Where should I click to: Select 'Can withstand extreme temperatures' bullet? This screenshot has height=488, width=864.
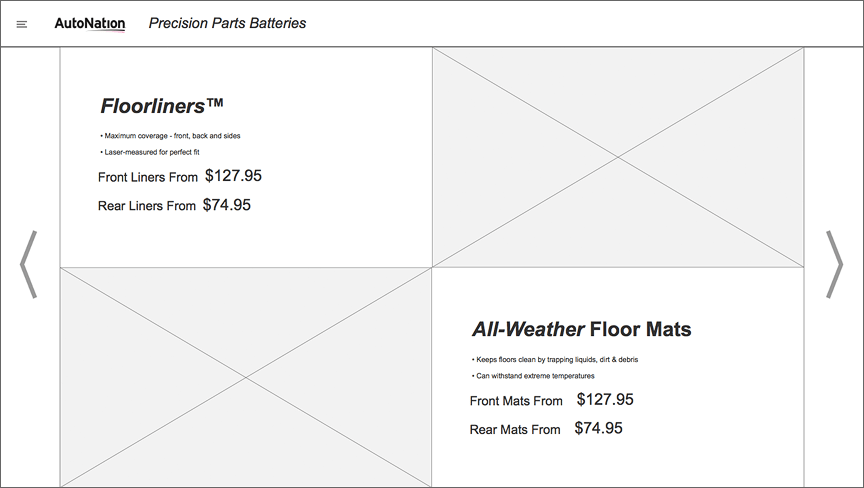pyautogui.click(x=533, y=376)
